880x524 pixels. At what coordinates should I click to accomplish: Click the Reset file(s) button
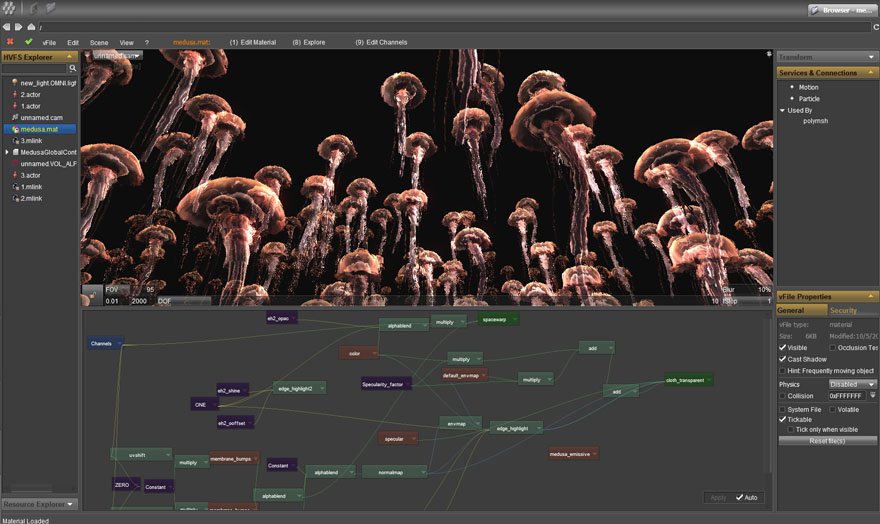point(827,441)
